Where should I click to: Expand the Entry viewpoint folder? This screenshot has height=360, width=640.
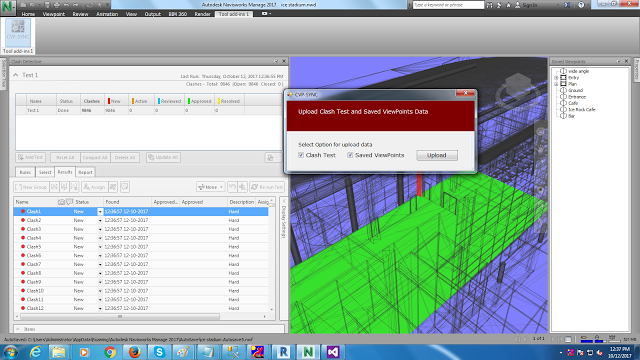tap(556, 78)
